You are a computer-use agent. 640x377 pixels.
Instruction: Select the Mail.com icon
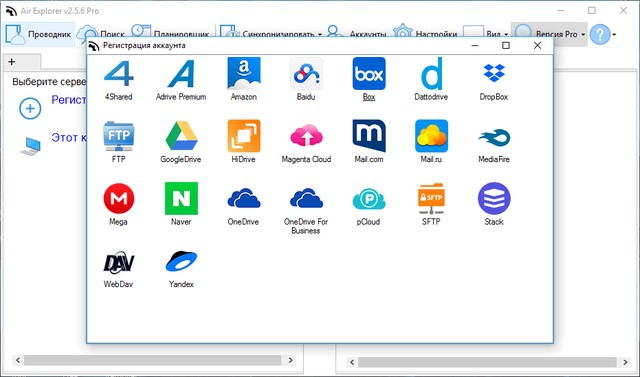pyautogui.click(x=369, y=136)
